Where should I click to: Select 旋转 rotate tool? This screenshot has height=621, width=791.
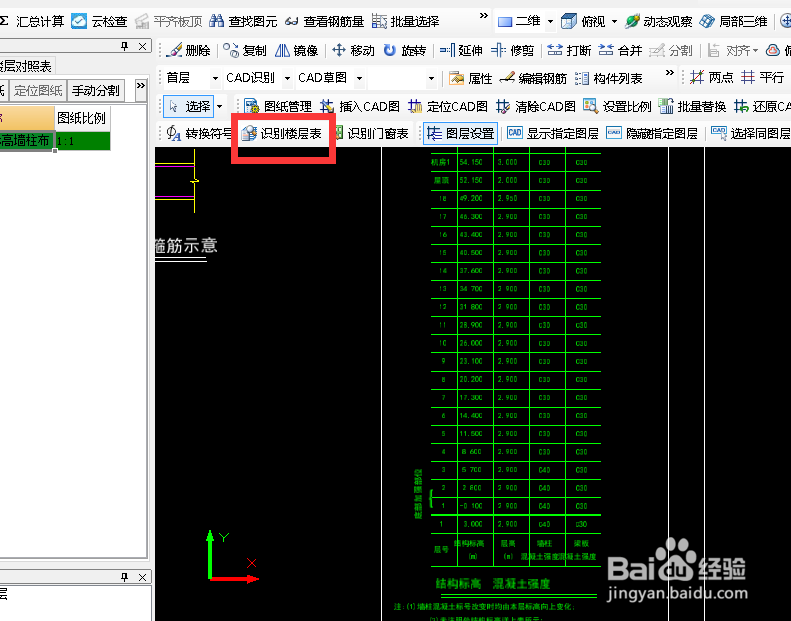coord(405,50)
